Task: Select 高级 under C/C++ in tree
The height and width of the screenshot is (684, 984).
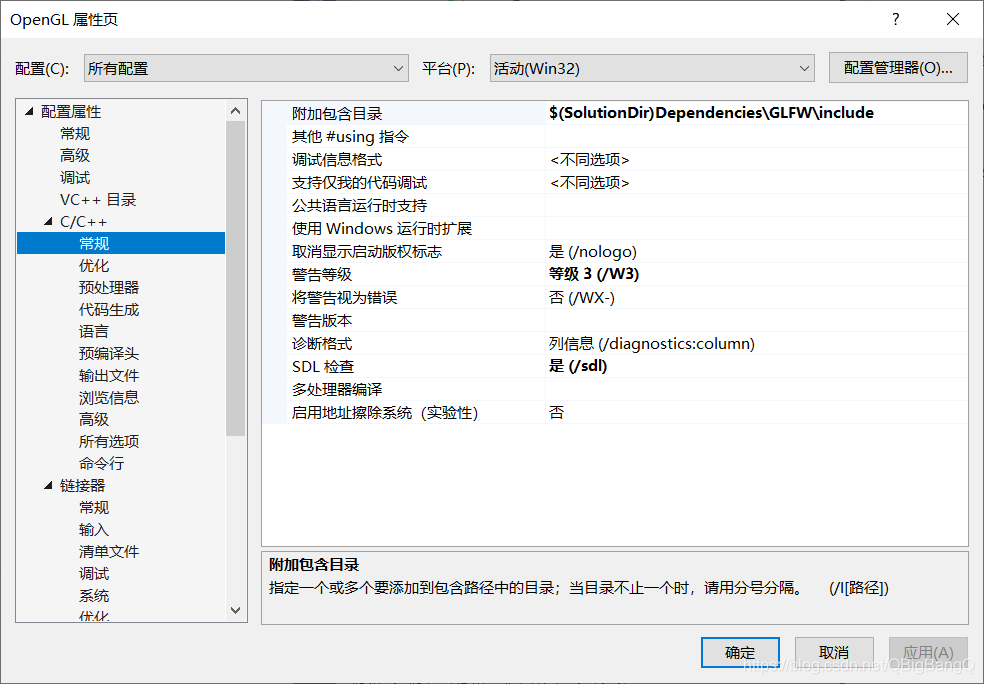Action: point(94,419)
